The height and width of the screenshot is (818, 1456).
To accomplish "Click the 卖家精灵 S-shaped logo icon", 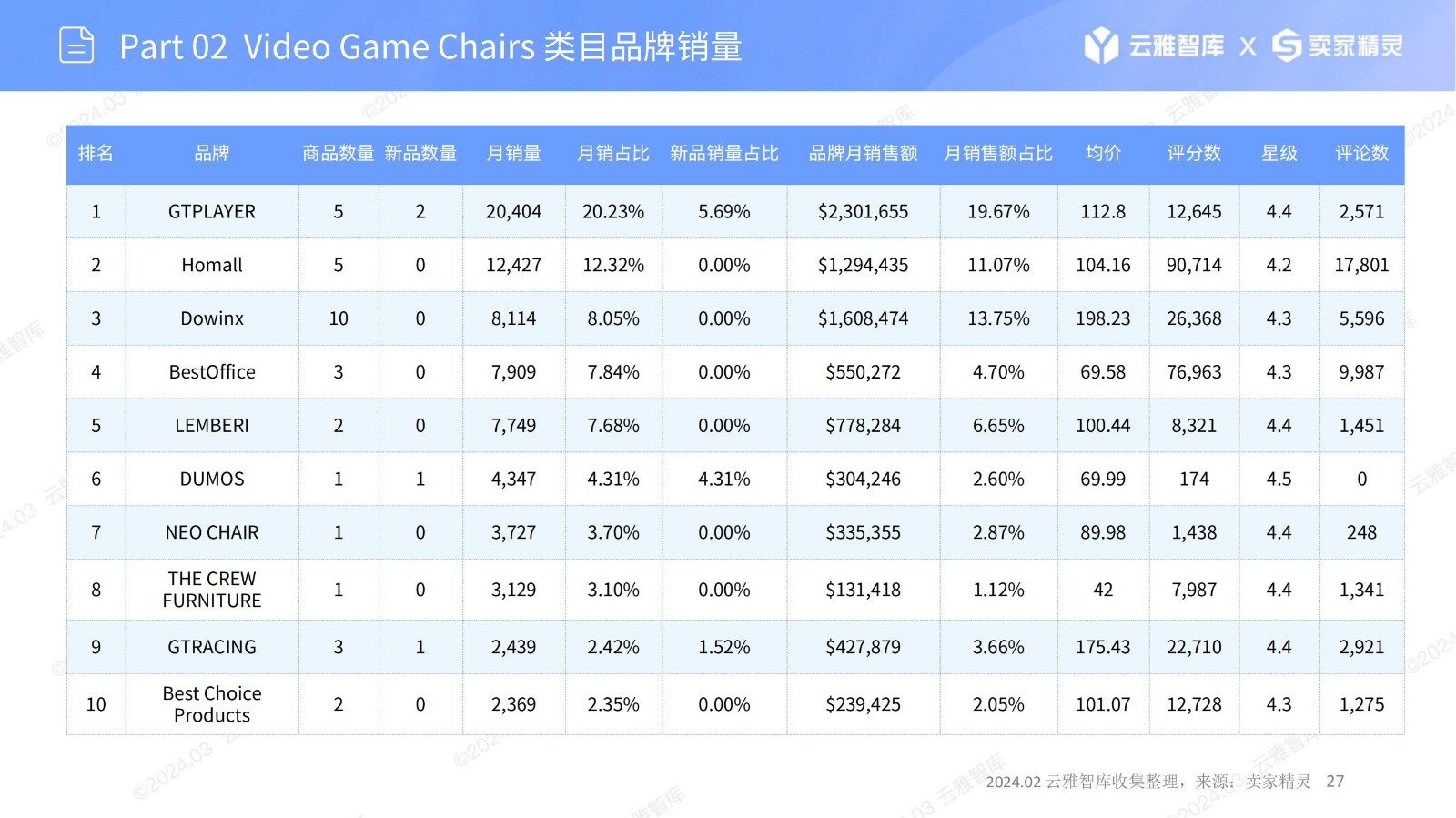I will point(1287,45).
